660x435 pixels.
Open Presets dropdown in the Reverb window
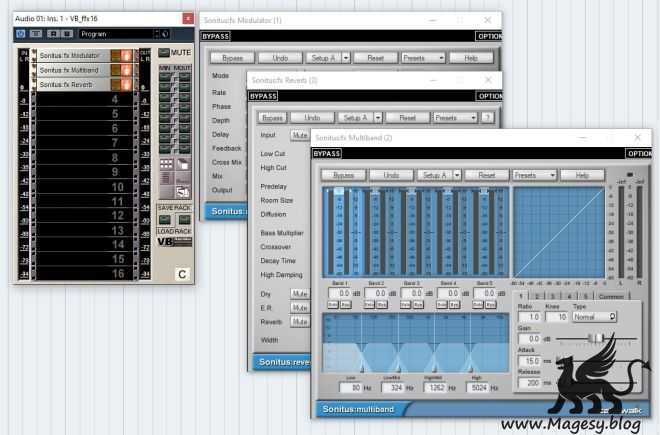[455, 118]
